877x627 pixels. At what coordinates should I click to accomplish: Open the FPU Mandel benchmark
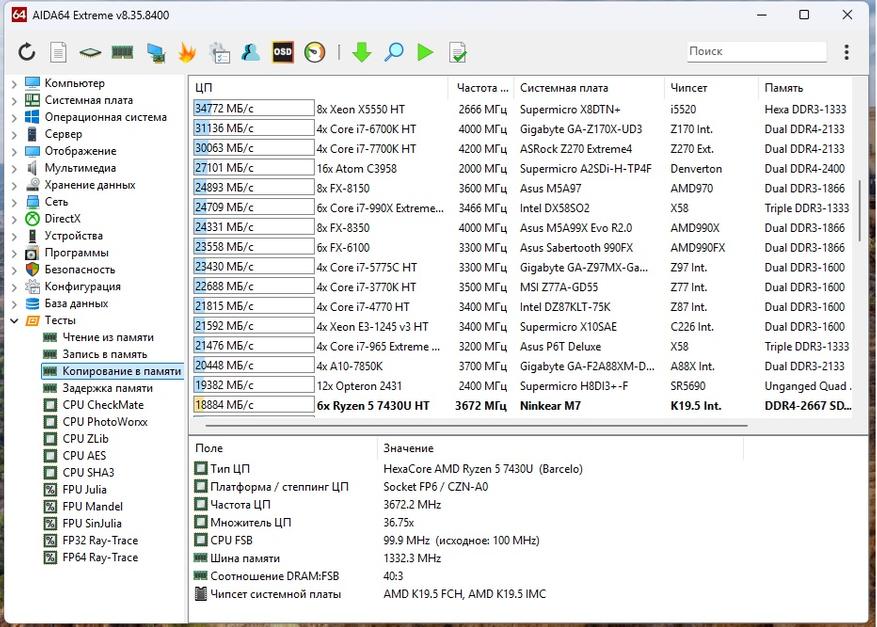(x=92, y=506)
